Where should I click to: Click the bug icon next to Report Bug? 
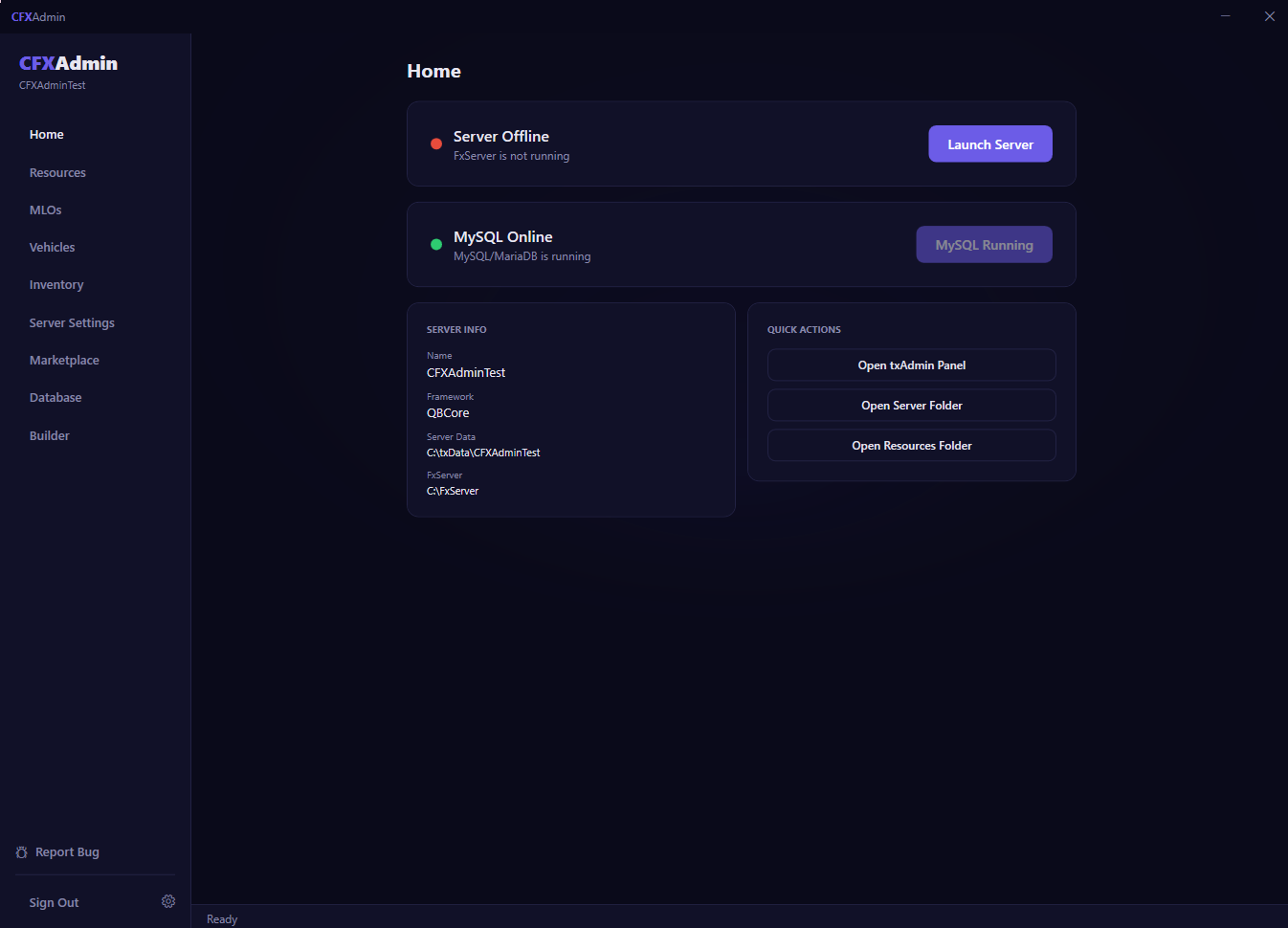pyautogui.click(x=22, y=852)
